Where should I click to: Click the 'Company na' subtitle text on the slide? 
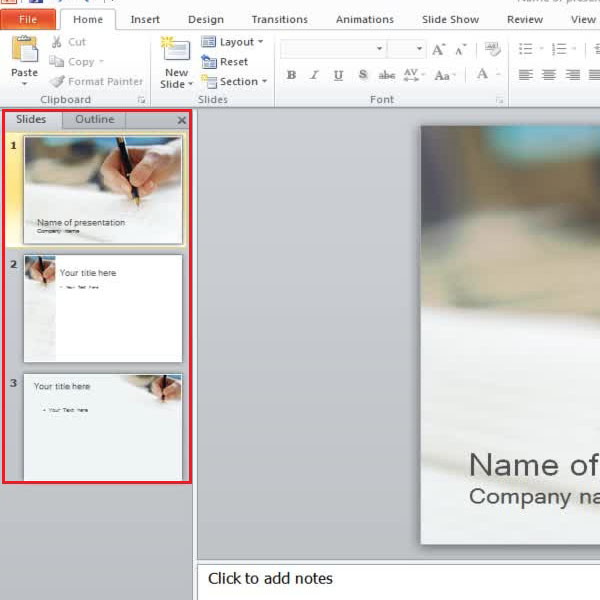click(534, 497)
